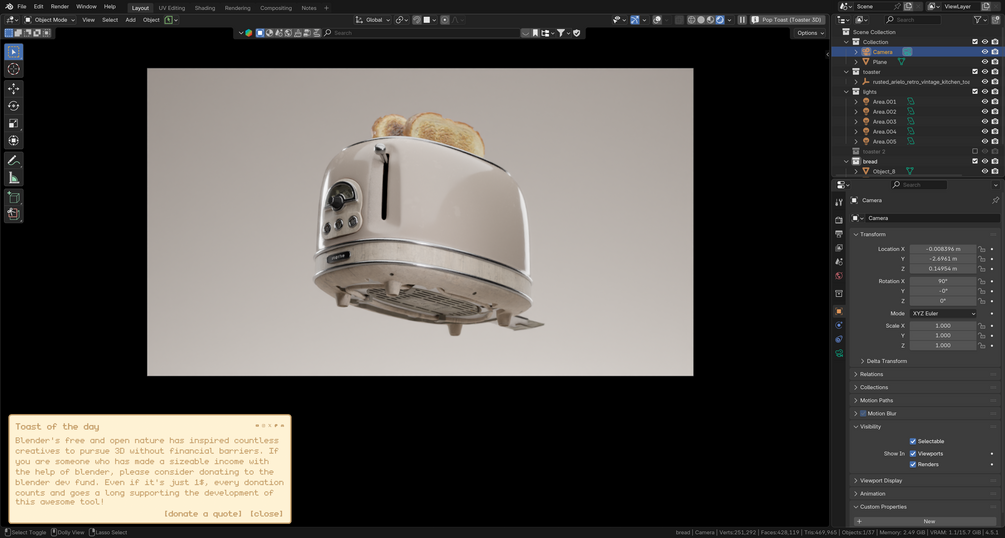Select the 3D Cursor tool
Viewport: 1005px width, 538px height.
(x=13, y=69)
